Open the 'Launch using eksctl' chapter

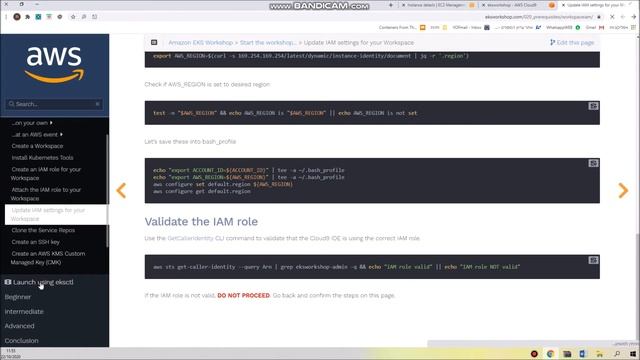(x=39, y=282)
